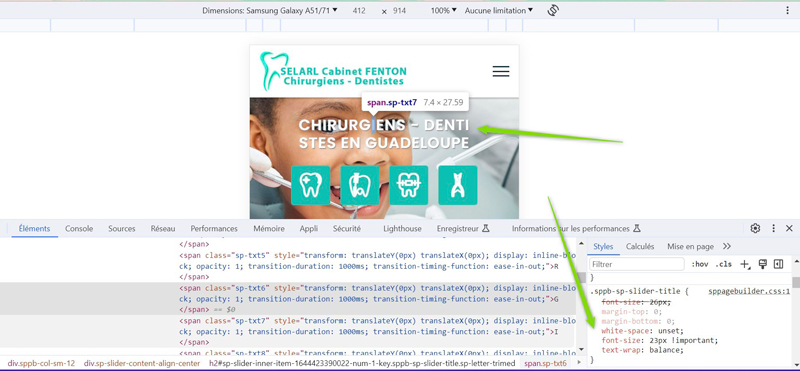Click the tooth whitening service icon

tap(310, 185)
